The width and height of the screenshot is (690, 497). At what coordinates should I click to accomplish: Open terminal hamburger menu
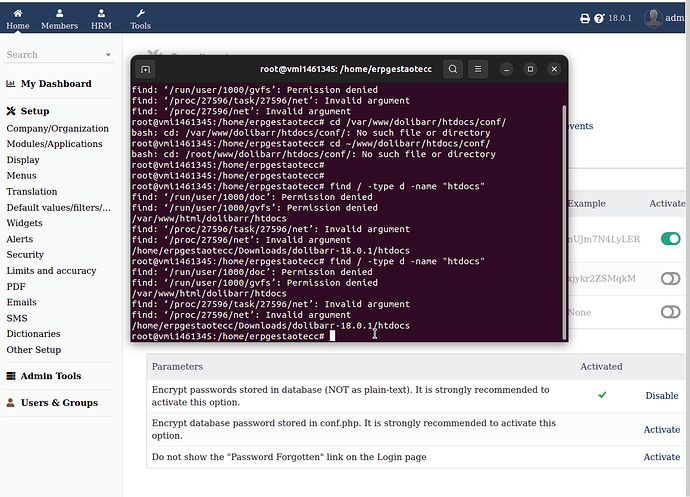click(x=478, y=69)
